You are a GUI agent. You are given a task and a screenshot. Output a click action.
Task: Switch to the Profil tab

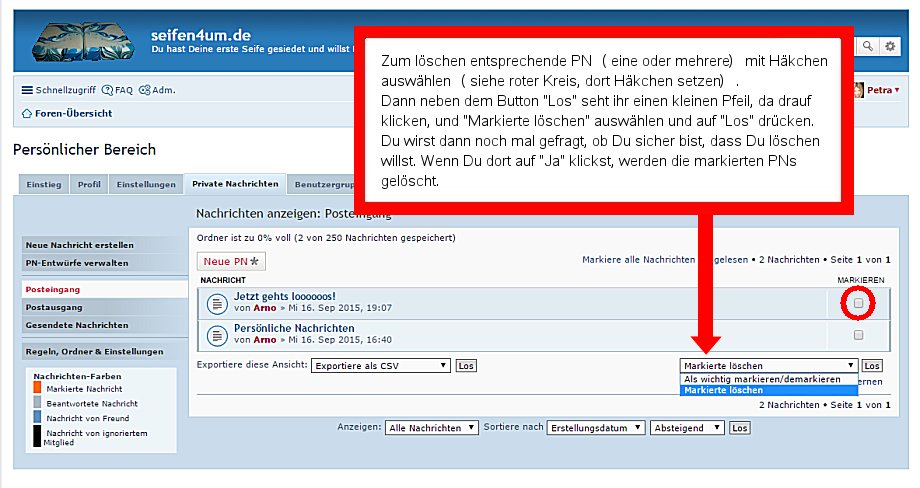pos(89,185)
